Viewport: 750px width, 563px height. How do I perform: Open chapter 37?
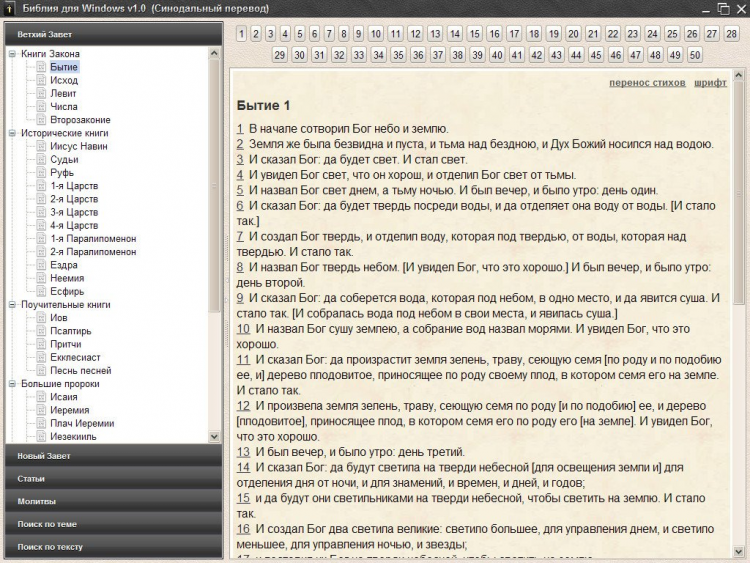click(x=438, y=55)
